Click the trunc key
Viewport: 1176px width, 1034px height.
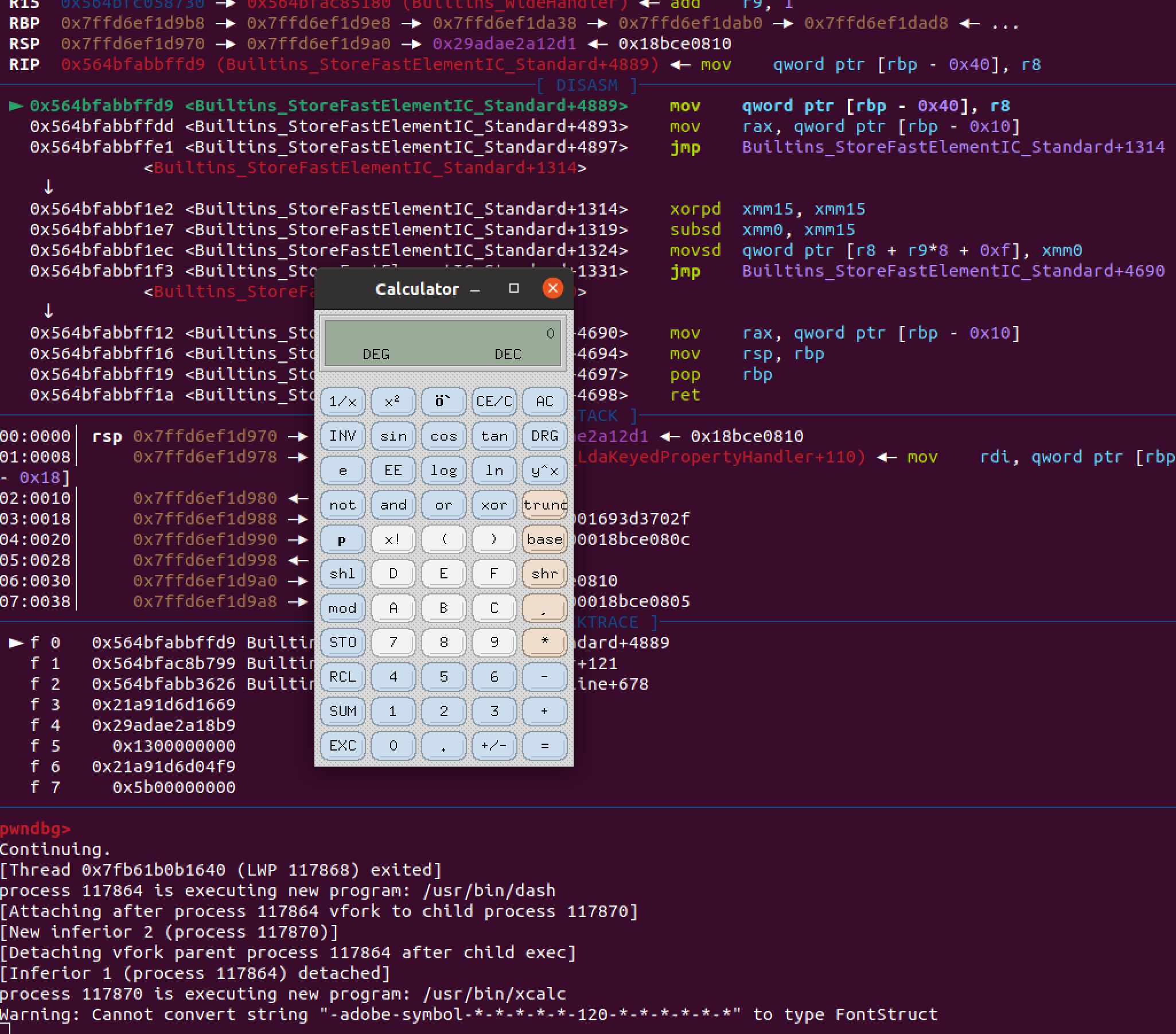[x=544, y=504]
